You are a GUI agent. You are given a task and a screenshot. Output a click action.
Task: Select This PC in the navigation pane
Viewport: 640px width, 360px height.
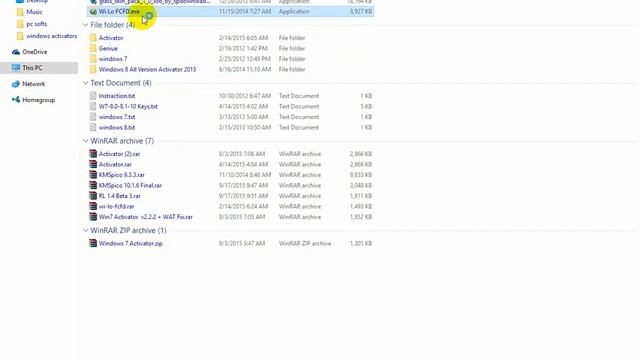point(32,68)
